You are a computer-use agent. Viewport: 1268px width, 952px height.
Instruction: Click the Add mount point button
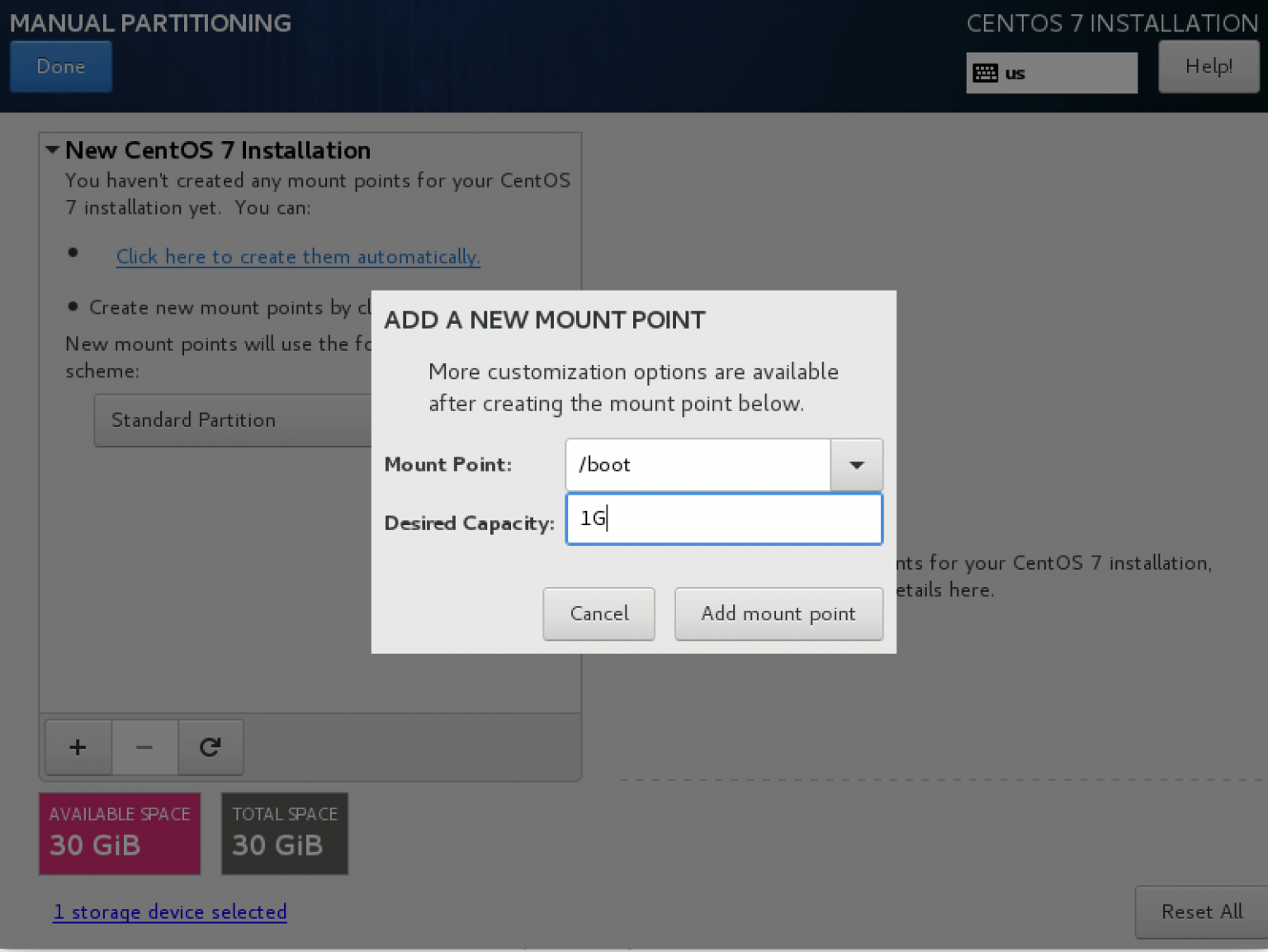coord(778,613)
